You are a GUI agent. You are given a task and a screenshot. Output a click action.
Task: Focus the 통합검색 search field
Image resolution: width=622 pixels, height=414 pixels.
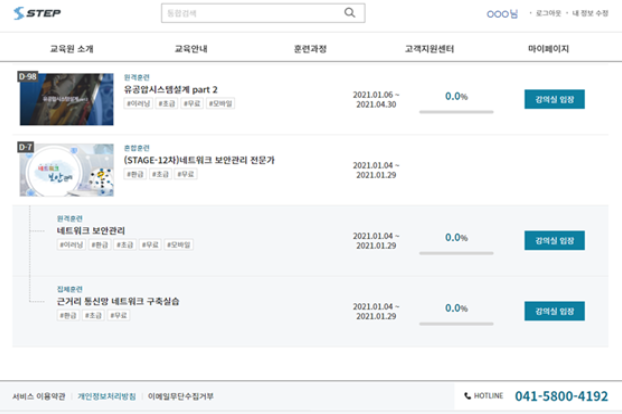click(x=263, y=13)
